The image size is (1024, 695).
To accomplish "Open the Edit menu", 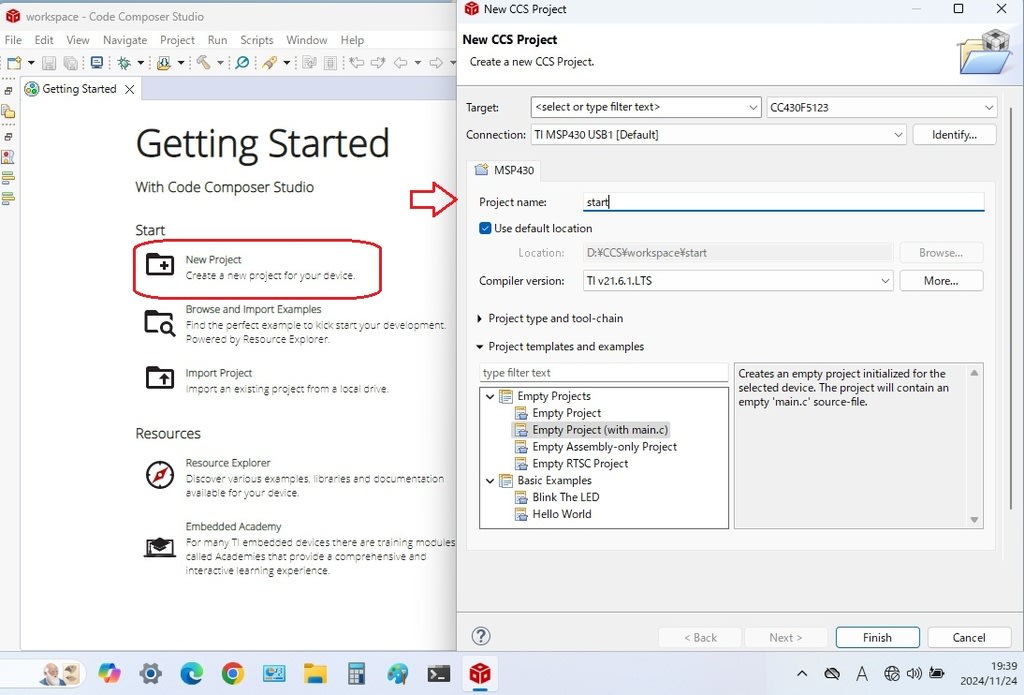I will (44, 40).
